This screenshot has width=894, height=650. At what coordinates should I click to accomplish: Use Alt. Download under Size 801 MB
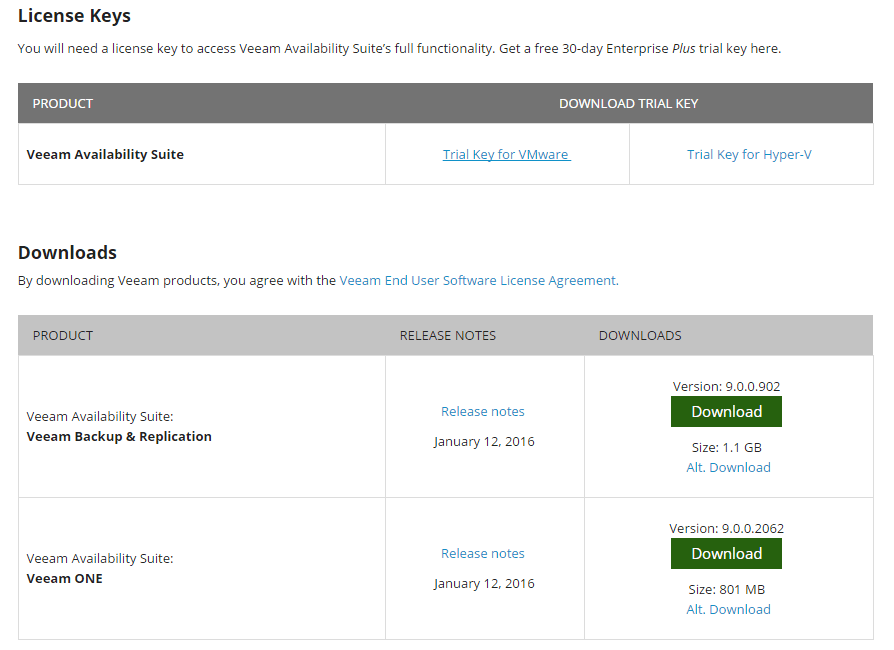click(x=728, y=610)
